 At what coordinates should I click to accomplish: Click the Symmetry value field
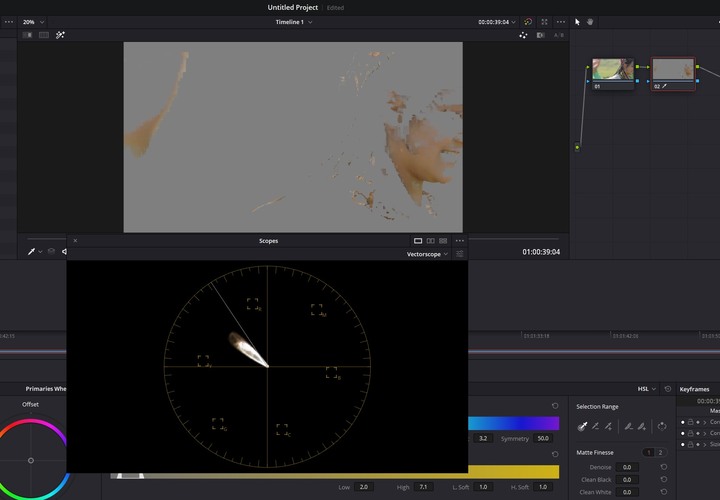(543, 438)
